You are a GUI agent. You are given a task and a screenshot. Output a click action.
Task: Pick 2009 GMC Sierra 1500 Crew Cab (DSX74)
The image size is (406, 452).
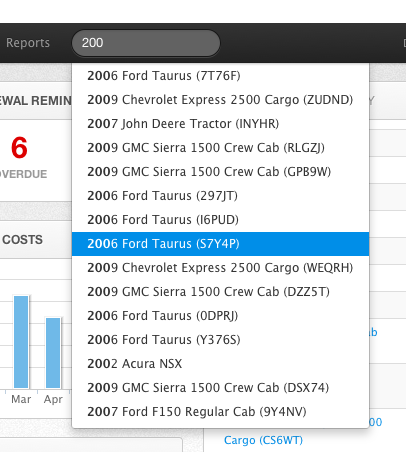(220, 388)
